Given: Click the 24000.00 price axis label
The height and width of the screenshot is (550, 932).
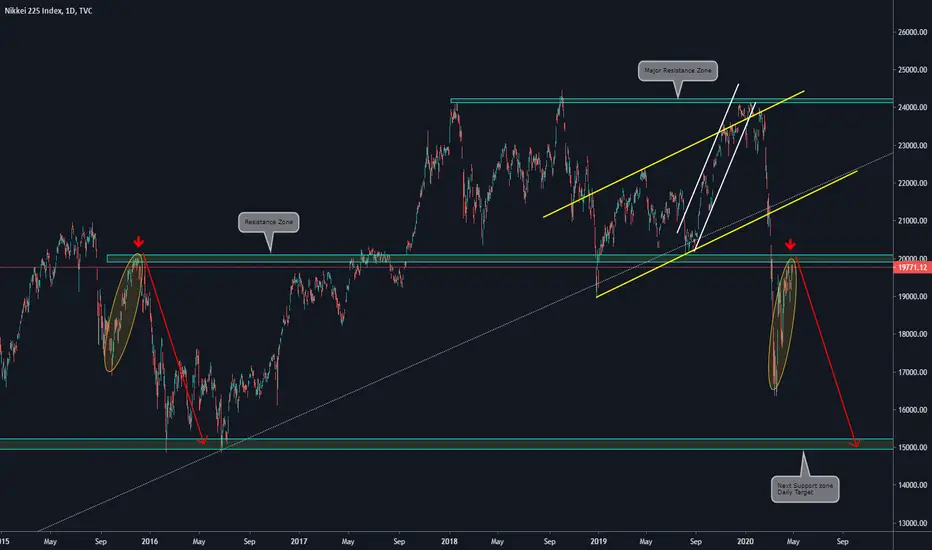Looking at the screenshot, I should click(x=912, y=108).
